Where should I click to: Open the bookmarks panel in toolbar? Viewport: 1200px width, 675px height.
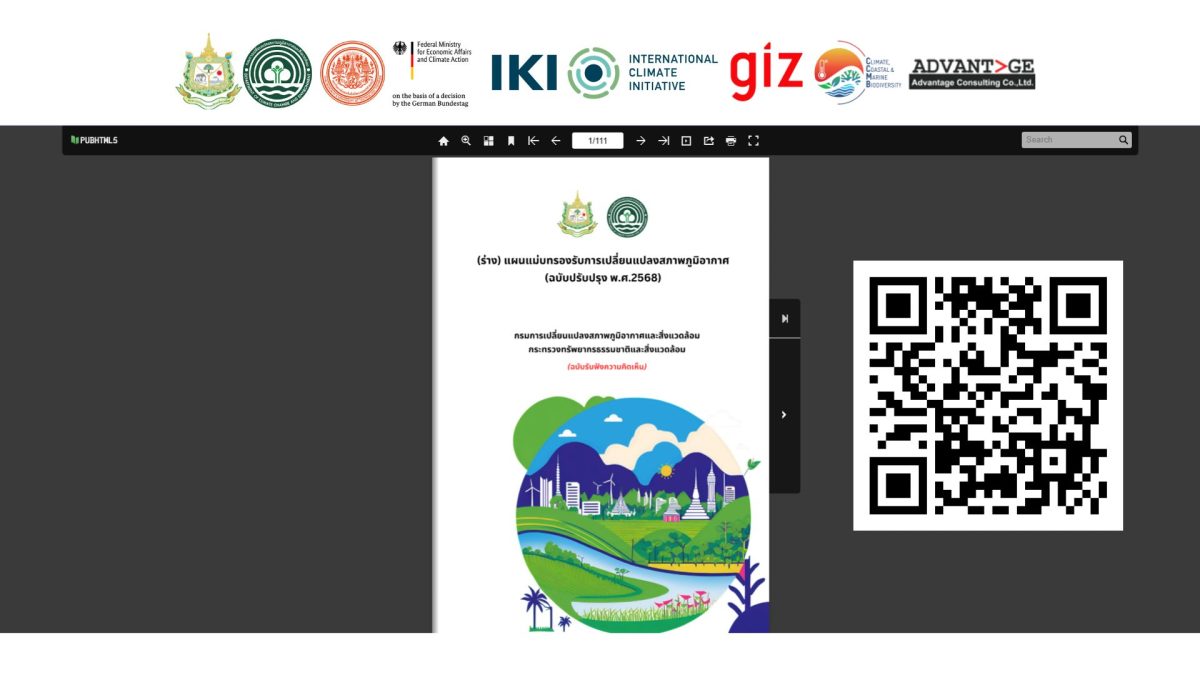(x=511, y=141)
